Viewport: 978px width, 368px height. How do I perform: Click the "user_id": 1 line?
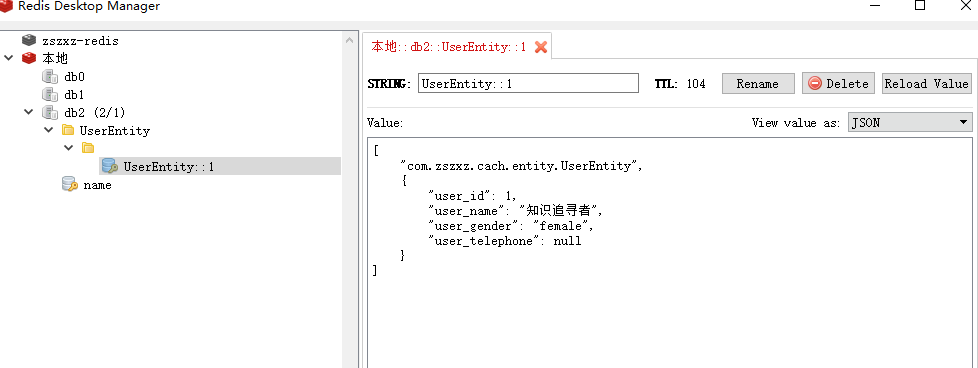coord(473,196)
